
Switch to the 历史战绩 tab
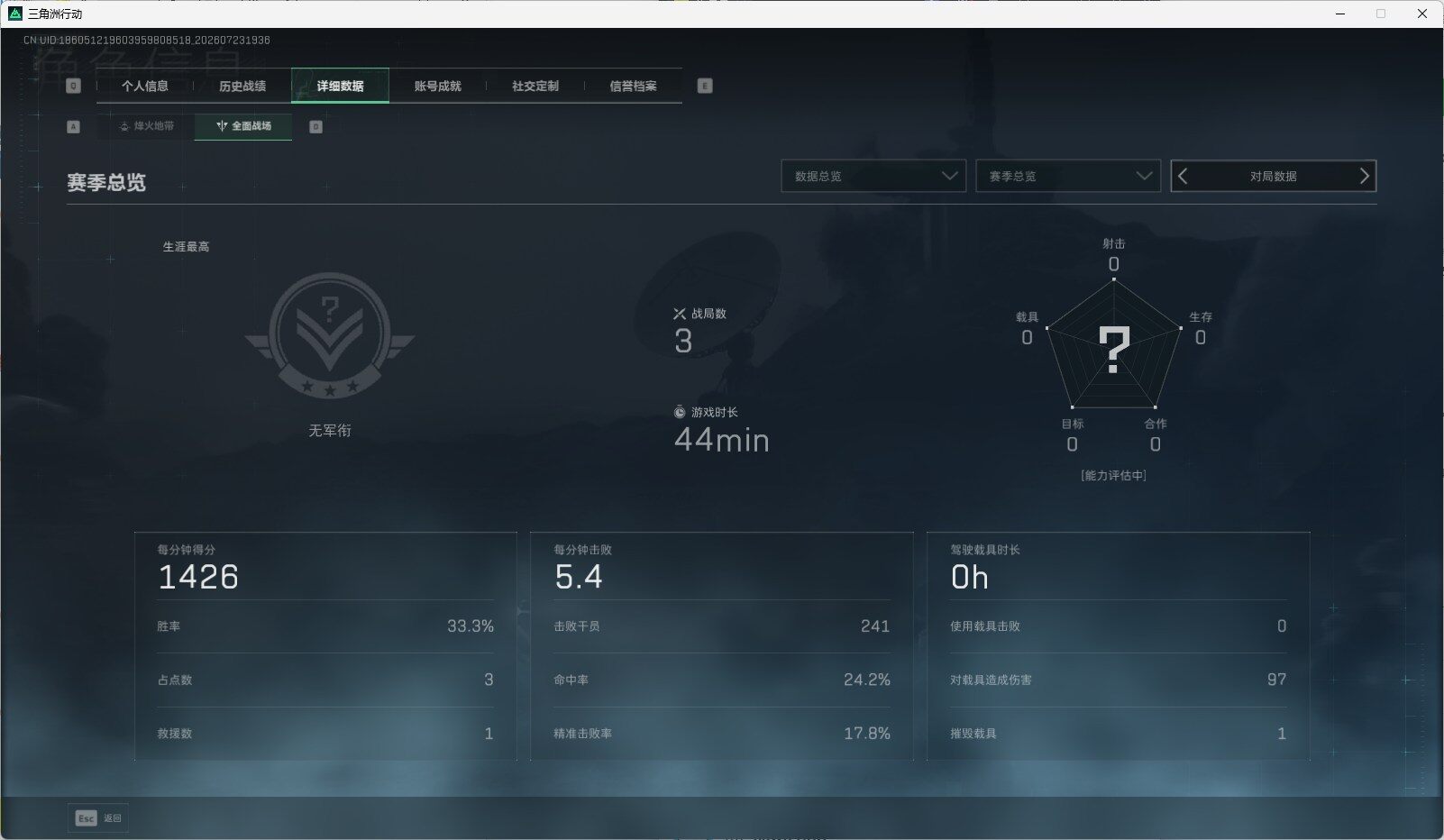coord(242,86)
